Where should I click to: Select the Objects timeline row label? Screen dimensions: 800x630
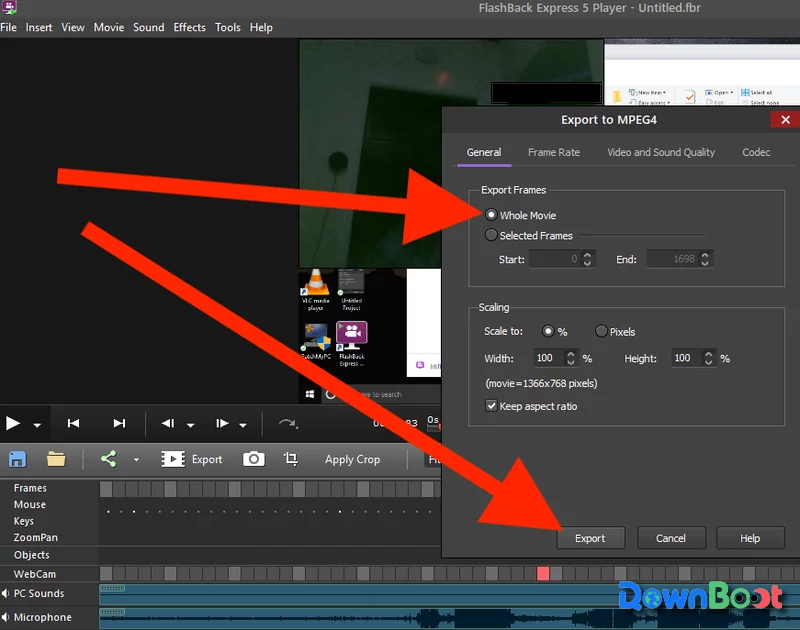(32, 555)
